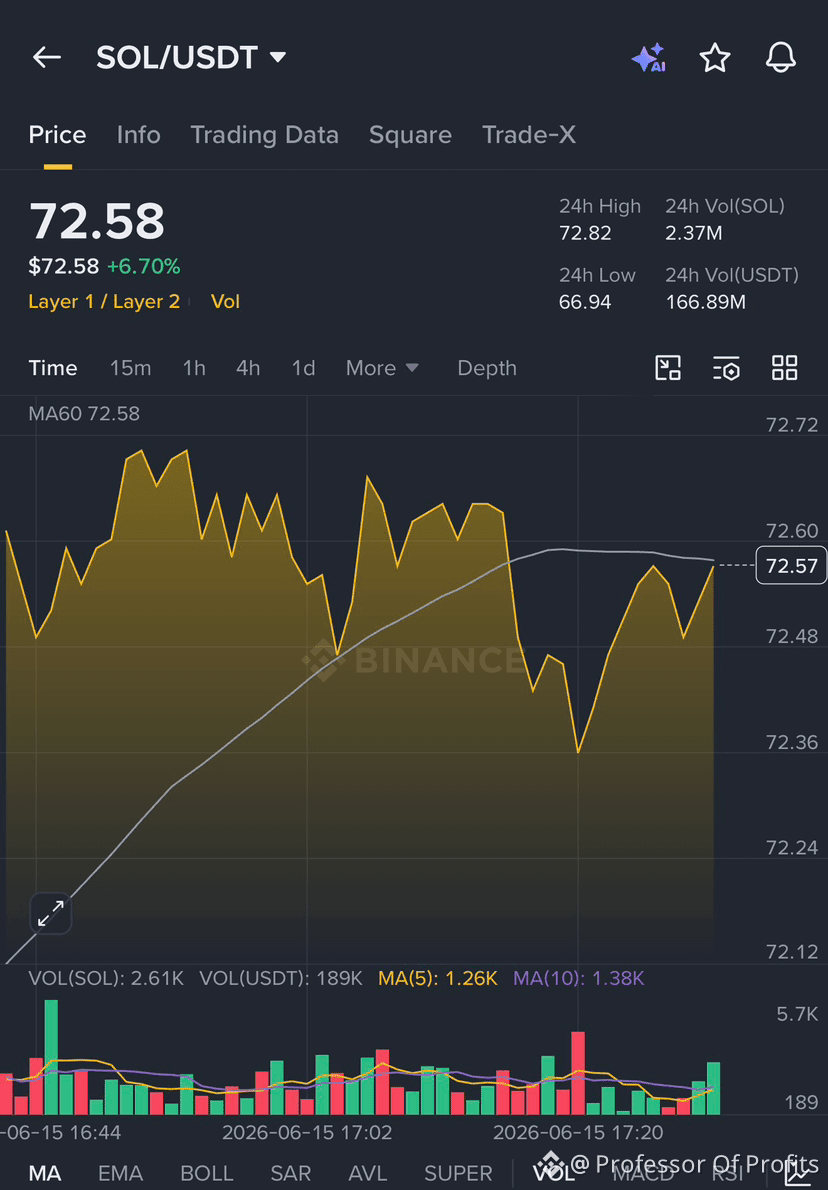Expand chart to fullscreen arrows icon
Viewport: 828px width, 1190px height.
[x=51, y=913]
